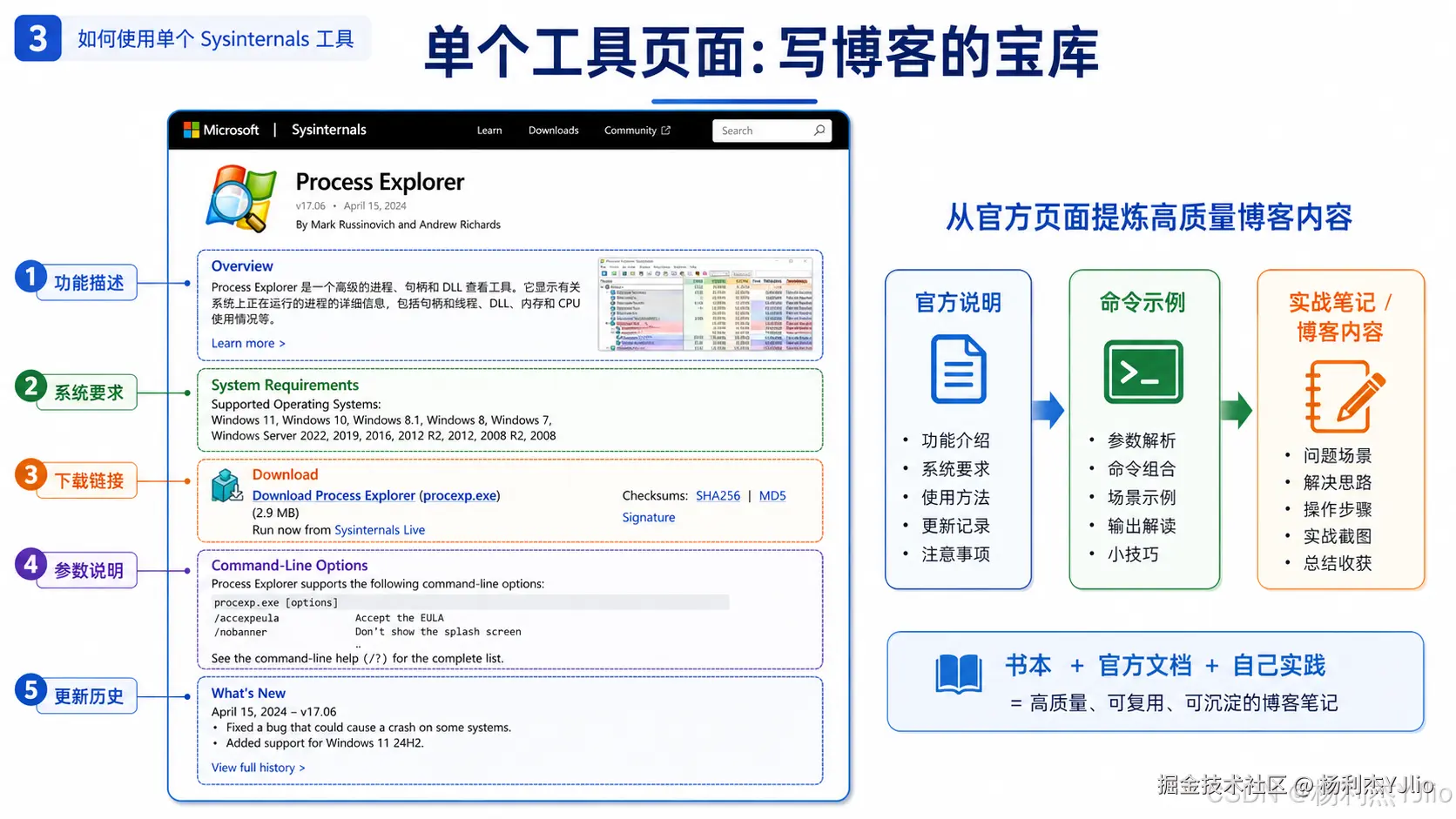
Task: Click the 命令示例 card title
Action: tap(1143, 303)
